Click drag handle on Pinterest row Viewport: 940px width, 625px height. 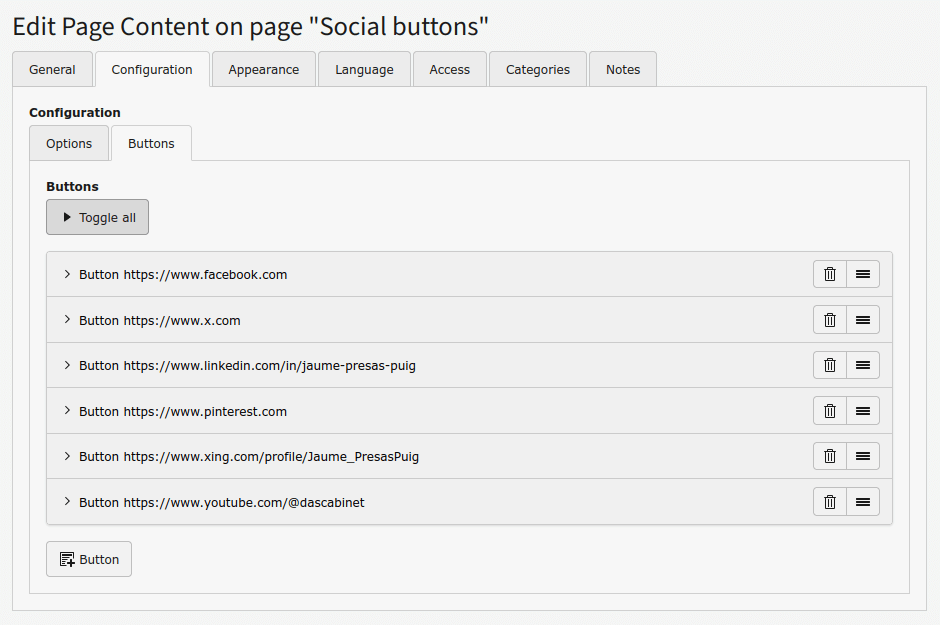(x=863, y=411)
